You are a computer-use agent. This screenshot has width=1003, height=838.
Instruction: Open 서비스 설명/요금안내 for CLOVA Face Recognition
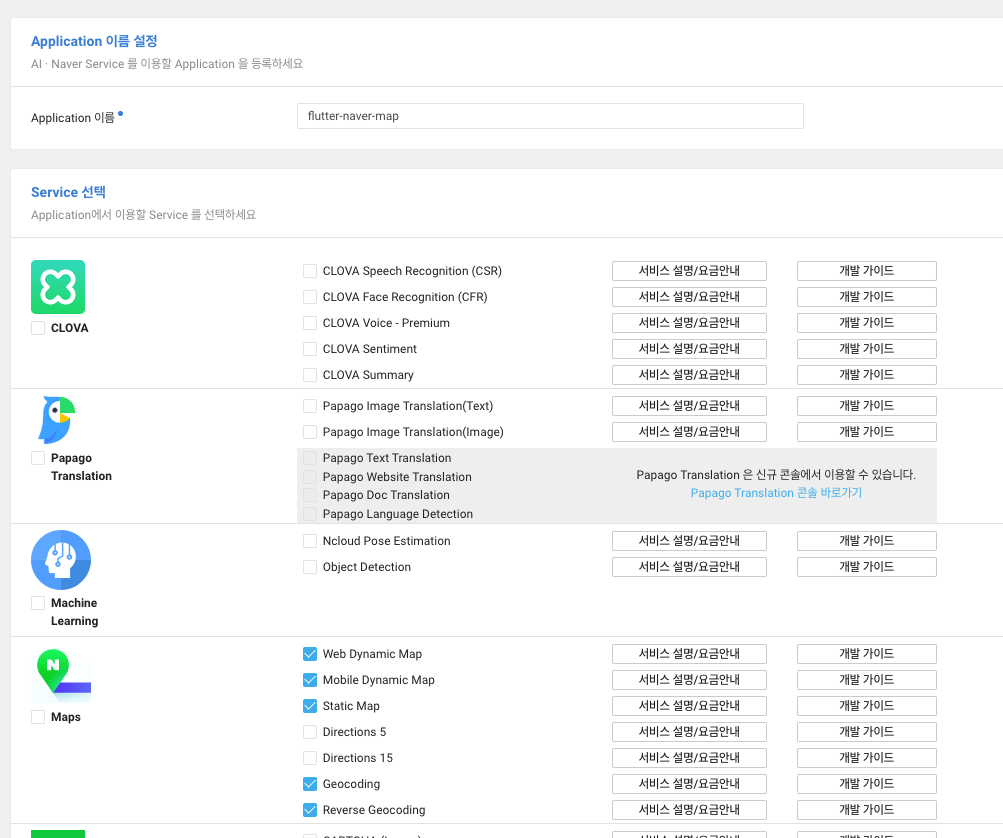689,297
